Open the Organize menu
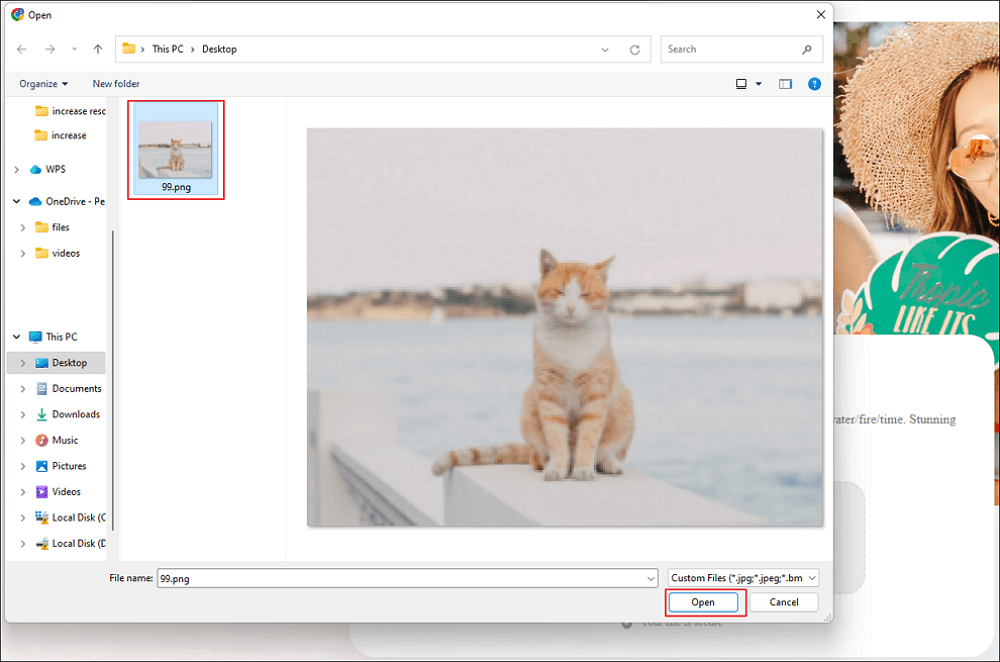Screen dimensions: 1000x662 [x=43, y=84]
